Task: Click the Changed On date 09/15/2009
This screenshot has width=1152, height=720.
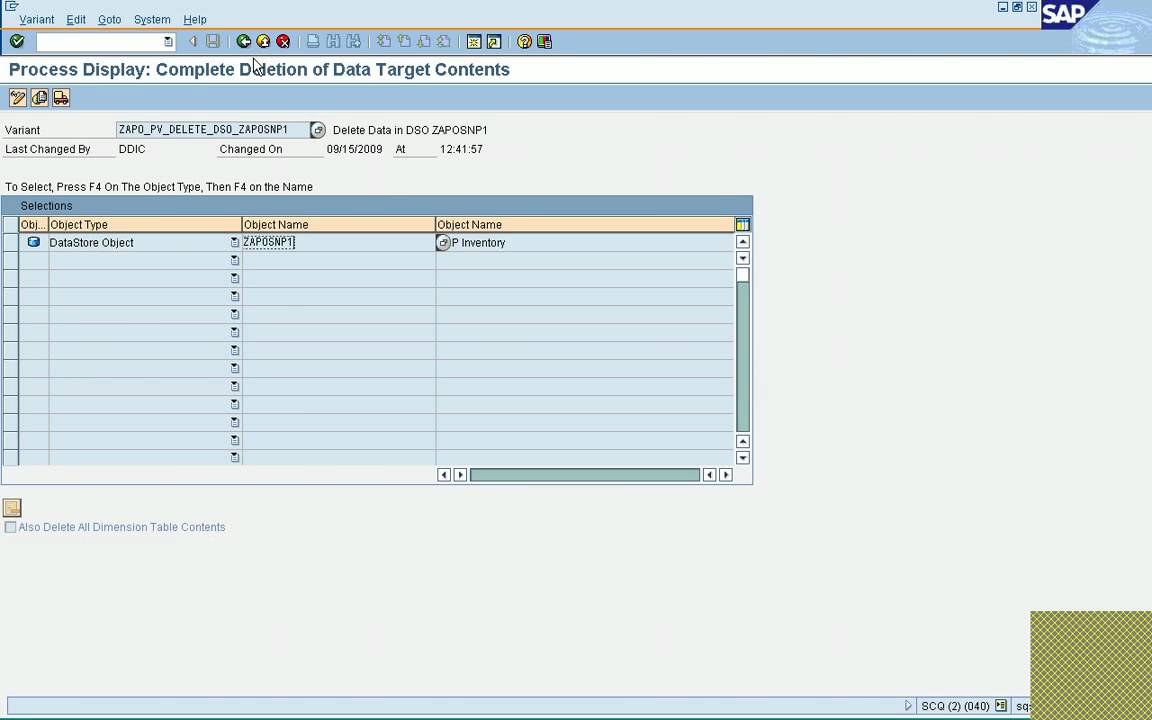Action: tap(355, 149)
